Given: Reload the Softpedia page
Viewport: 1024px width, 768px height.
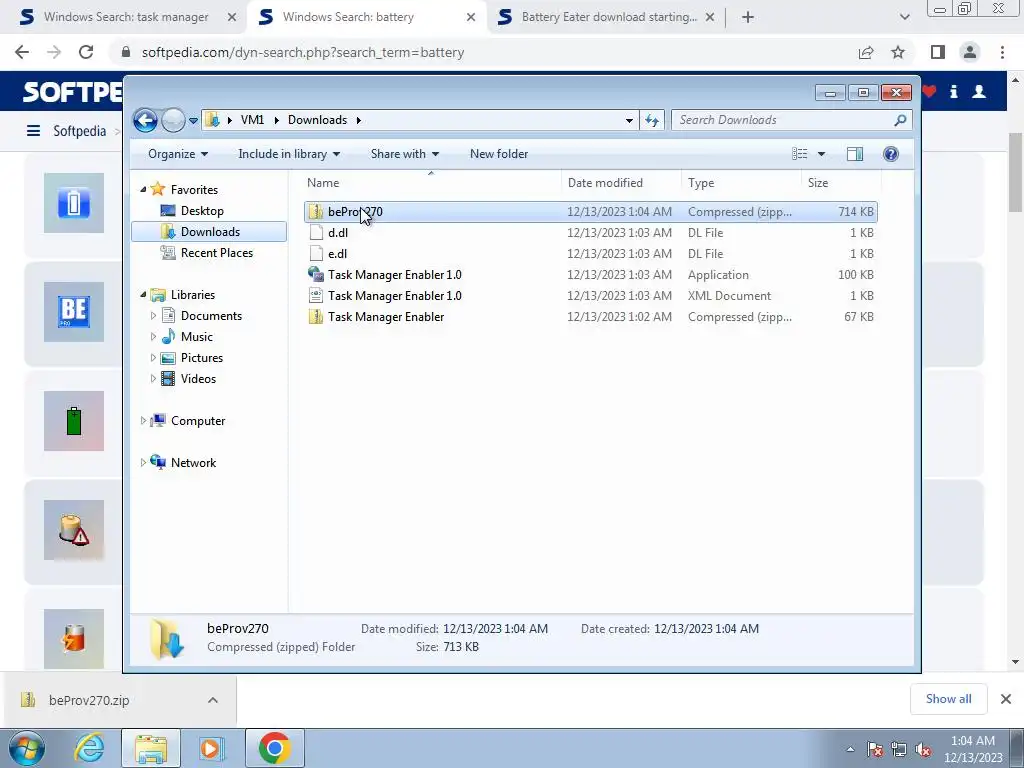Looking at the screenshot, I should 86,52.
